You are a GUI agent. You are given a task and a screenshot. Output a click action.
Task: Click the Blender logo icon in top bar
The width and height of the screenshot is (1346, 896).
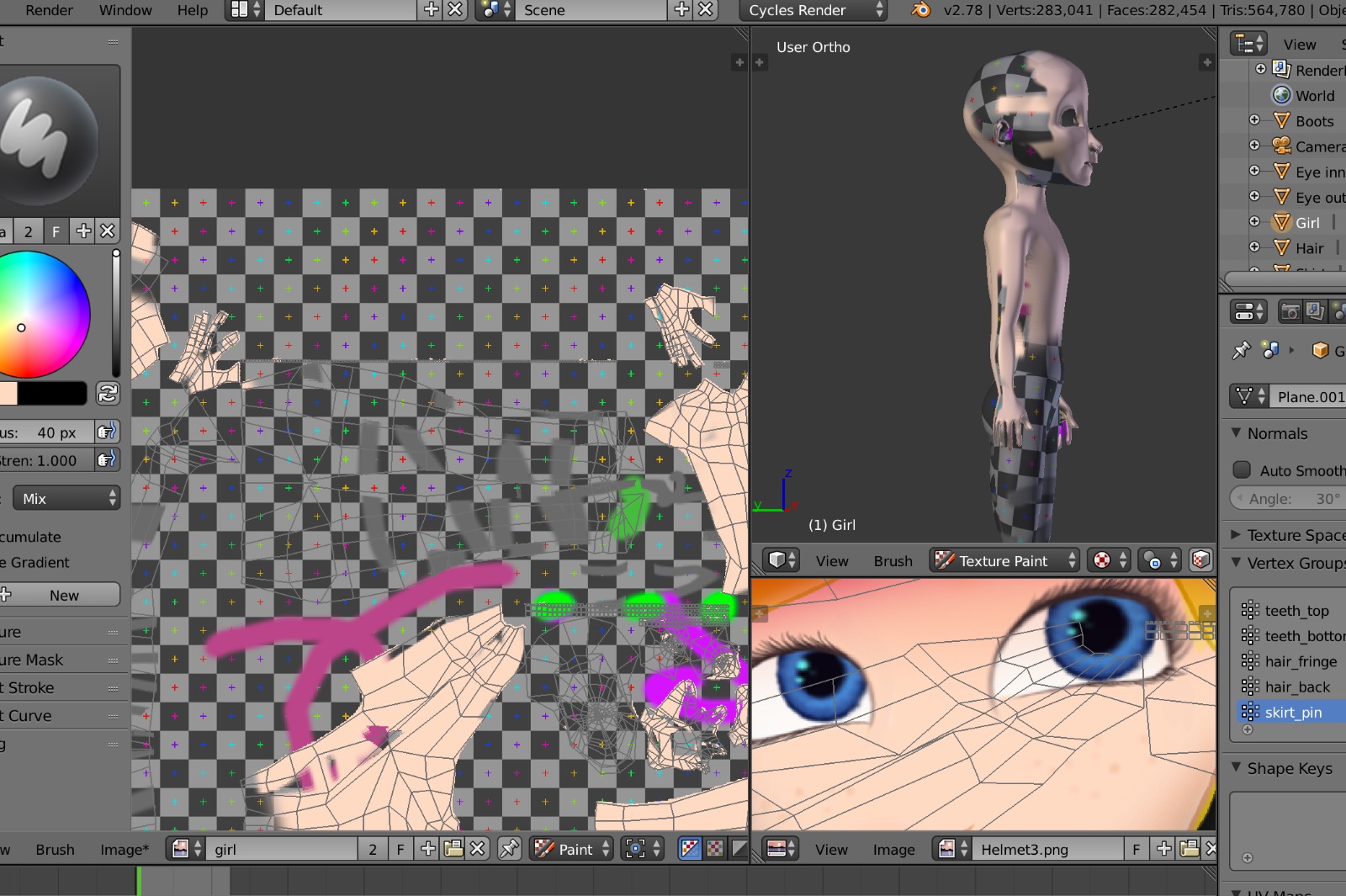921,10
